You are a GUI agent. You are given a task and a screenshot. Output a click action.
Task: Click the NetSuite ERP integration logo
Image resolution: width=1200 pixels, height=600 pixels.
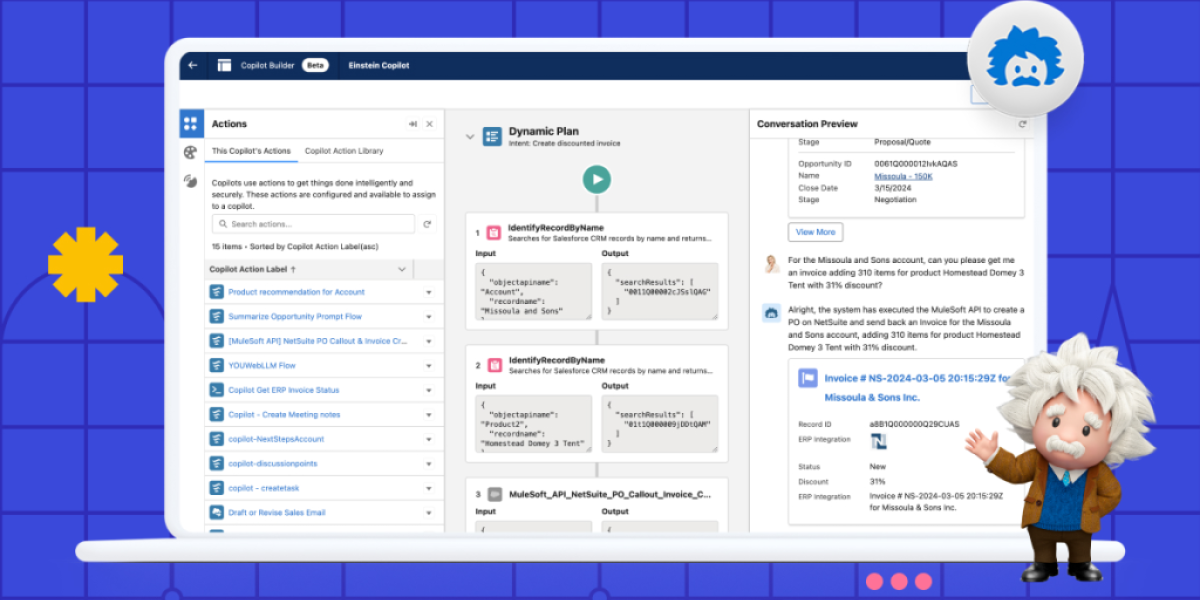pos(879,441)
